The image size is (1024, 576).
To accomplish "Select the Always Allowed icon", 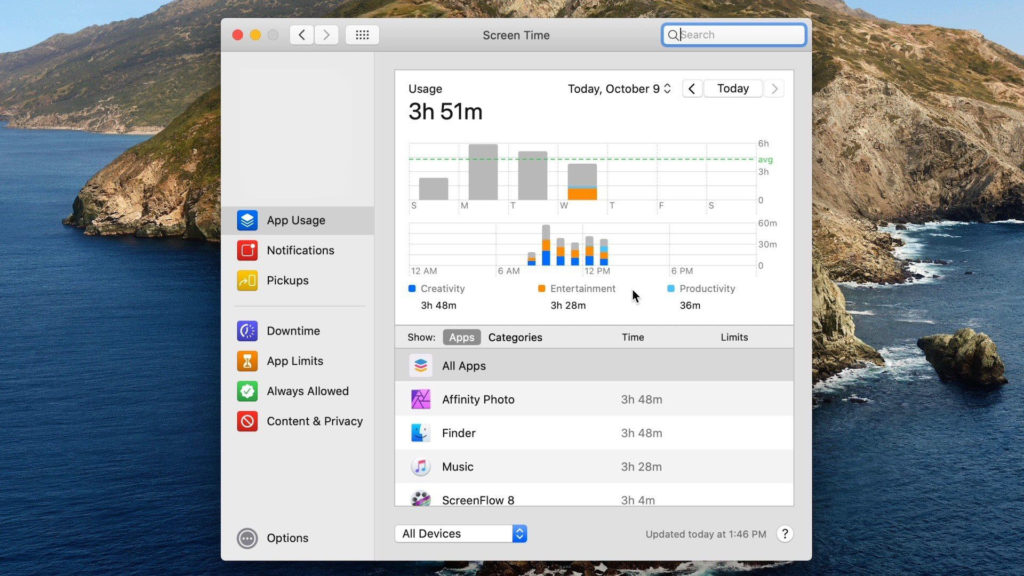I will (x=247, y=391).
